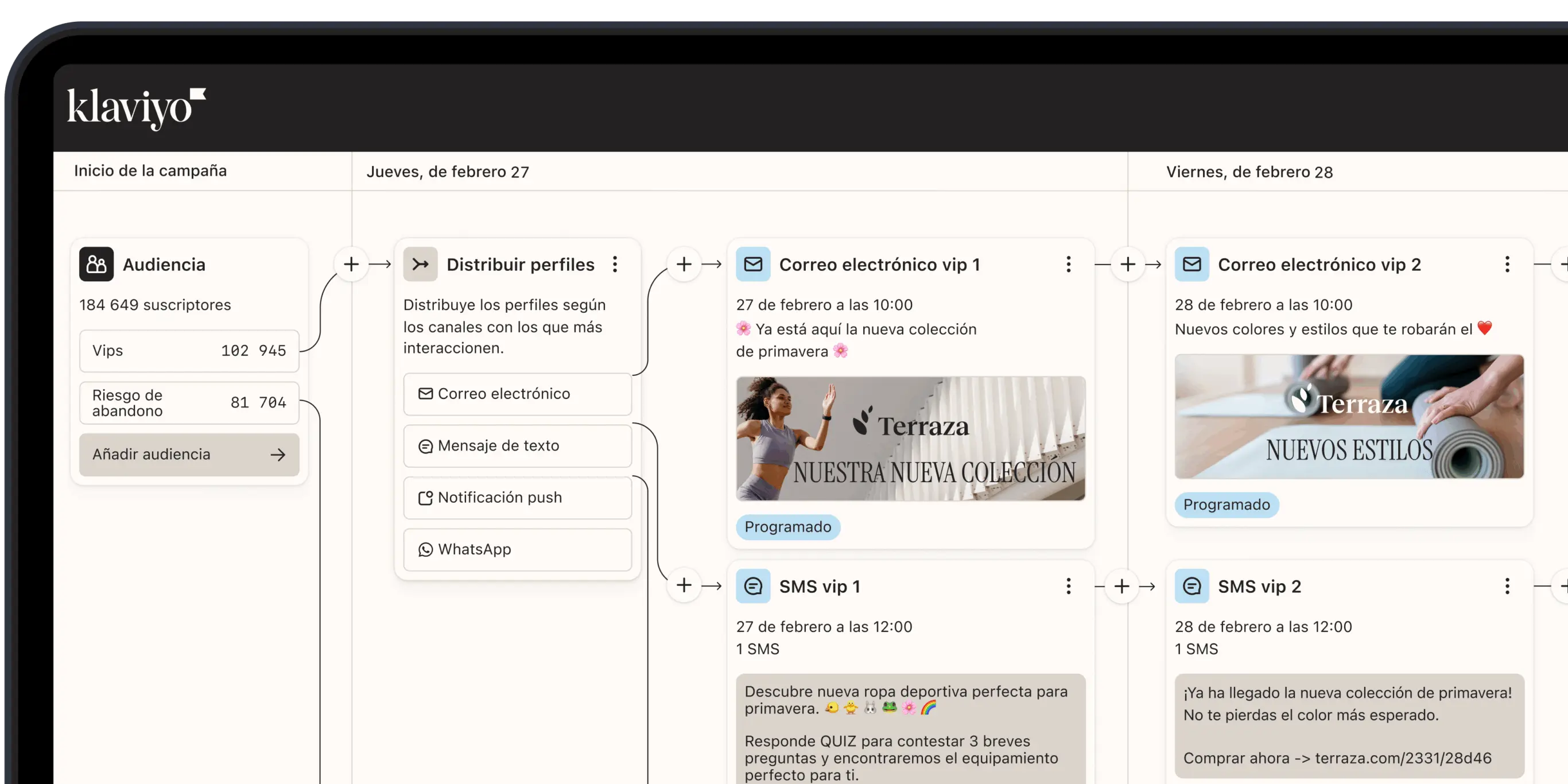Click the Viernes, de febrero 28 header
The height and width of the screenshot is (784, 1568).
point(1249,172)
